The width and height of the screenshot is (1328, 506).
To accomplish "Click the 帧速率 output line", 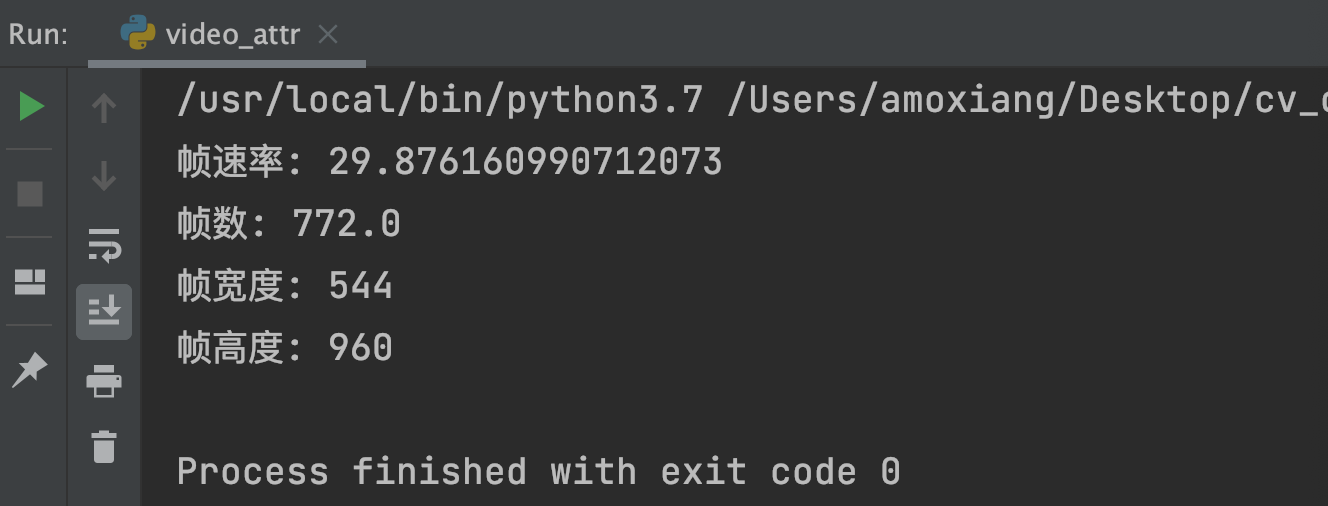I will click(x=449, y=162).
